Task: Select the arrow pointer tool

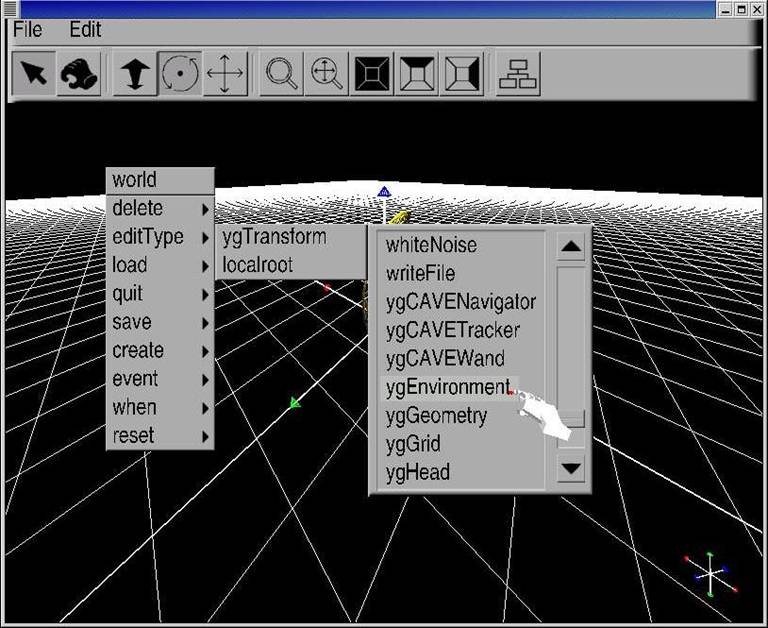Action: [33, 73]
